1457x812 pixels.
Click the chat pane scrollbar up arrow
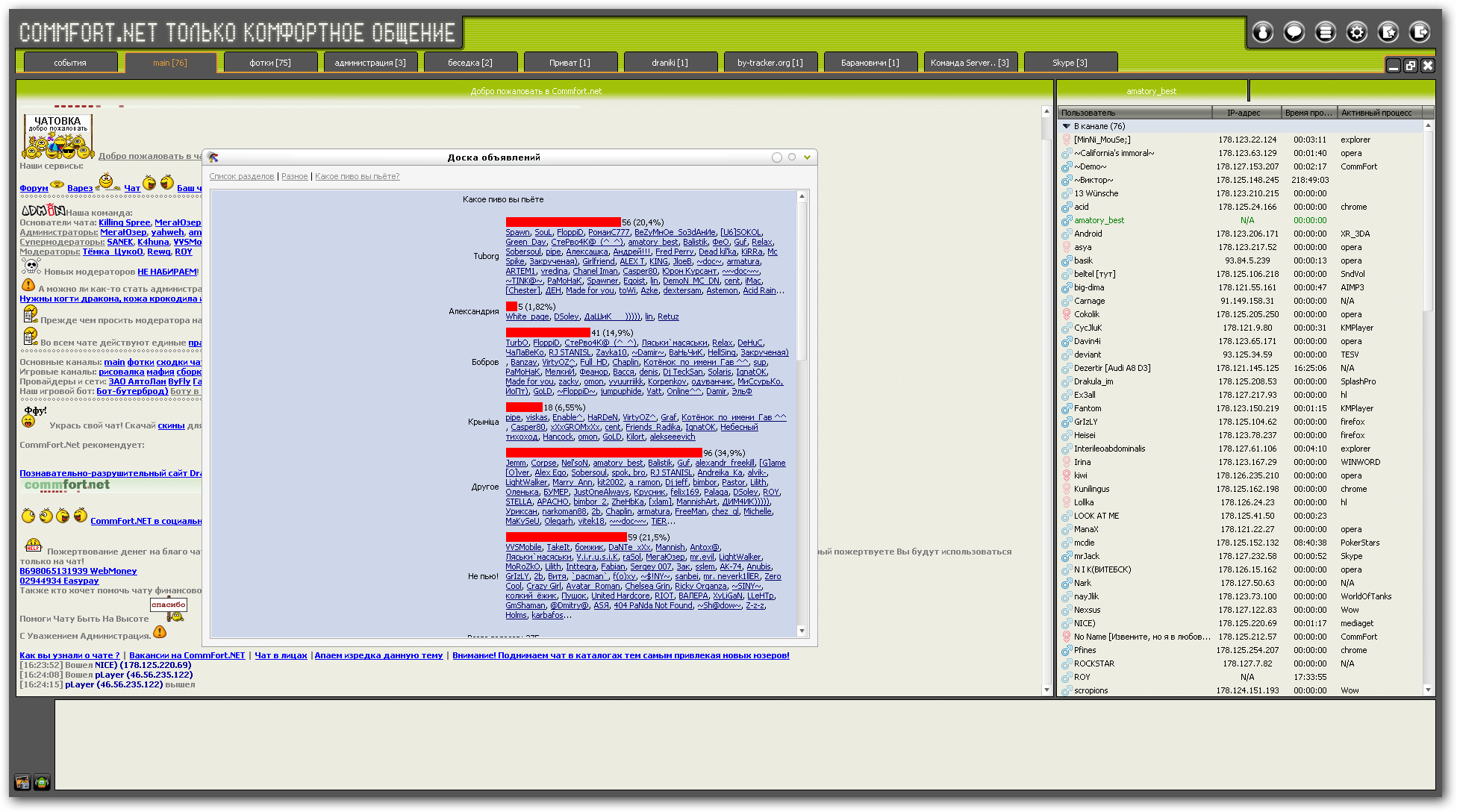click(1046, 111)
